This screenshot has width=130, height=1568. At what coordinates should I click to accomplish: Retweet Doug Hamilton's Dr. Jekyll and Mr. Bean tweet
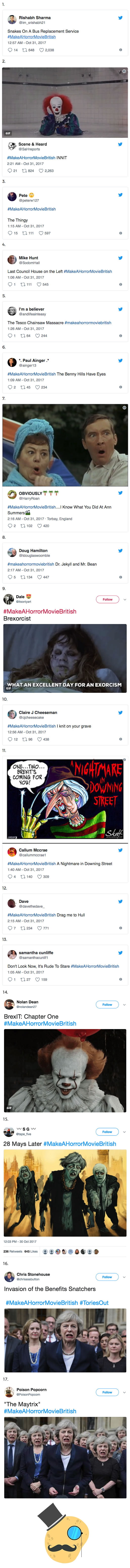23,577
